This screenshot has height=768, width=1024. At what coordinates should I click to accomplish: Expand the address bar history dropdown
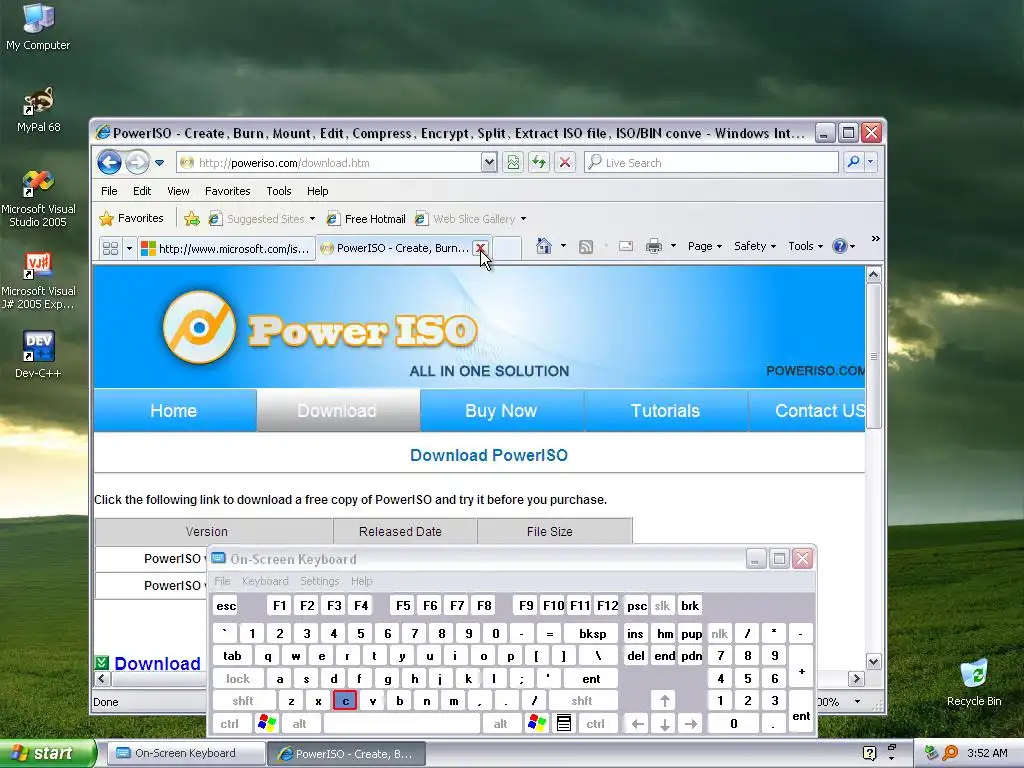[489, 163]
